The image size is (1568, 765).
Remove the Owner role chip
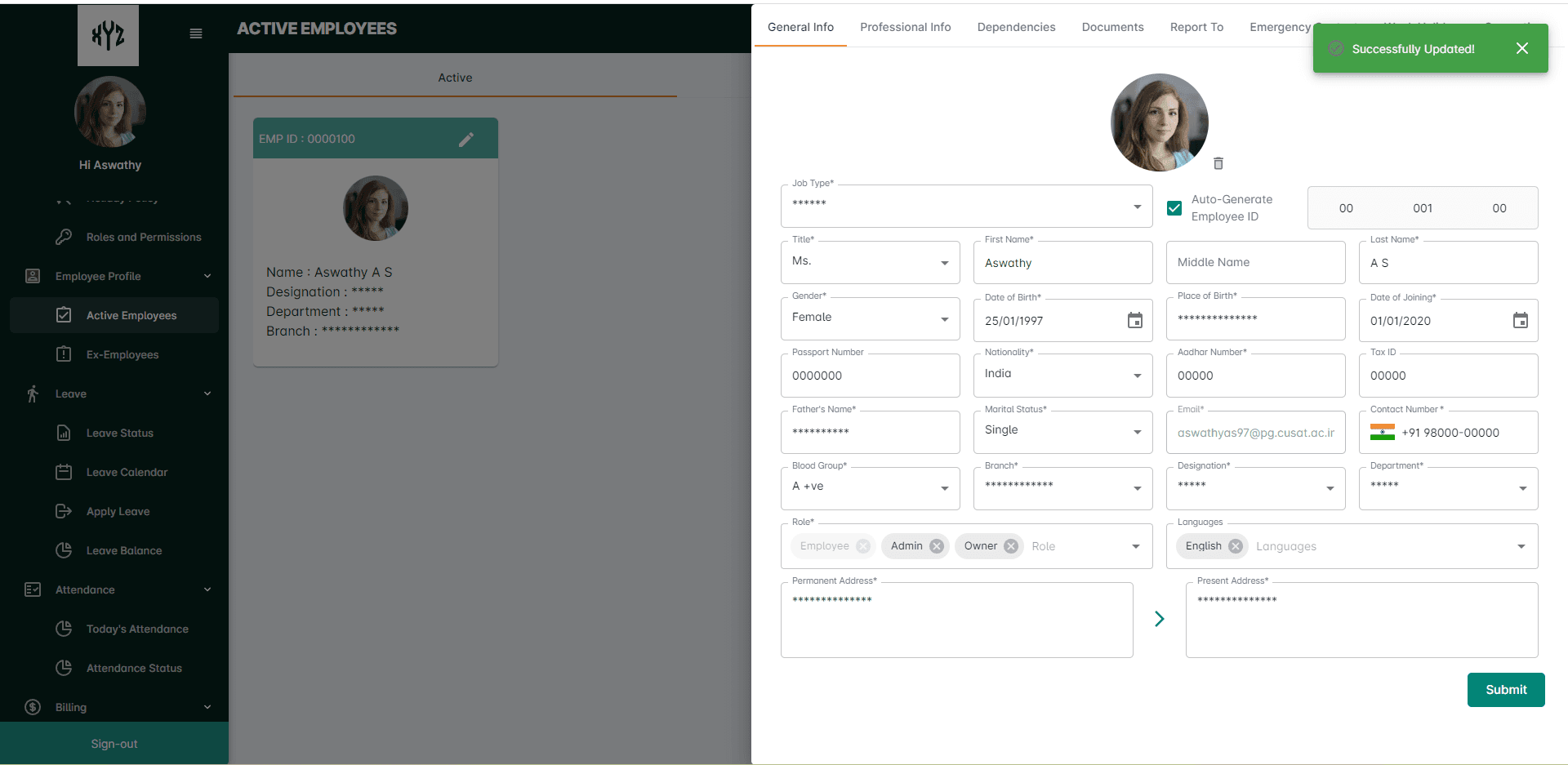pos(1011,546)
